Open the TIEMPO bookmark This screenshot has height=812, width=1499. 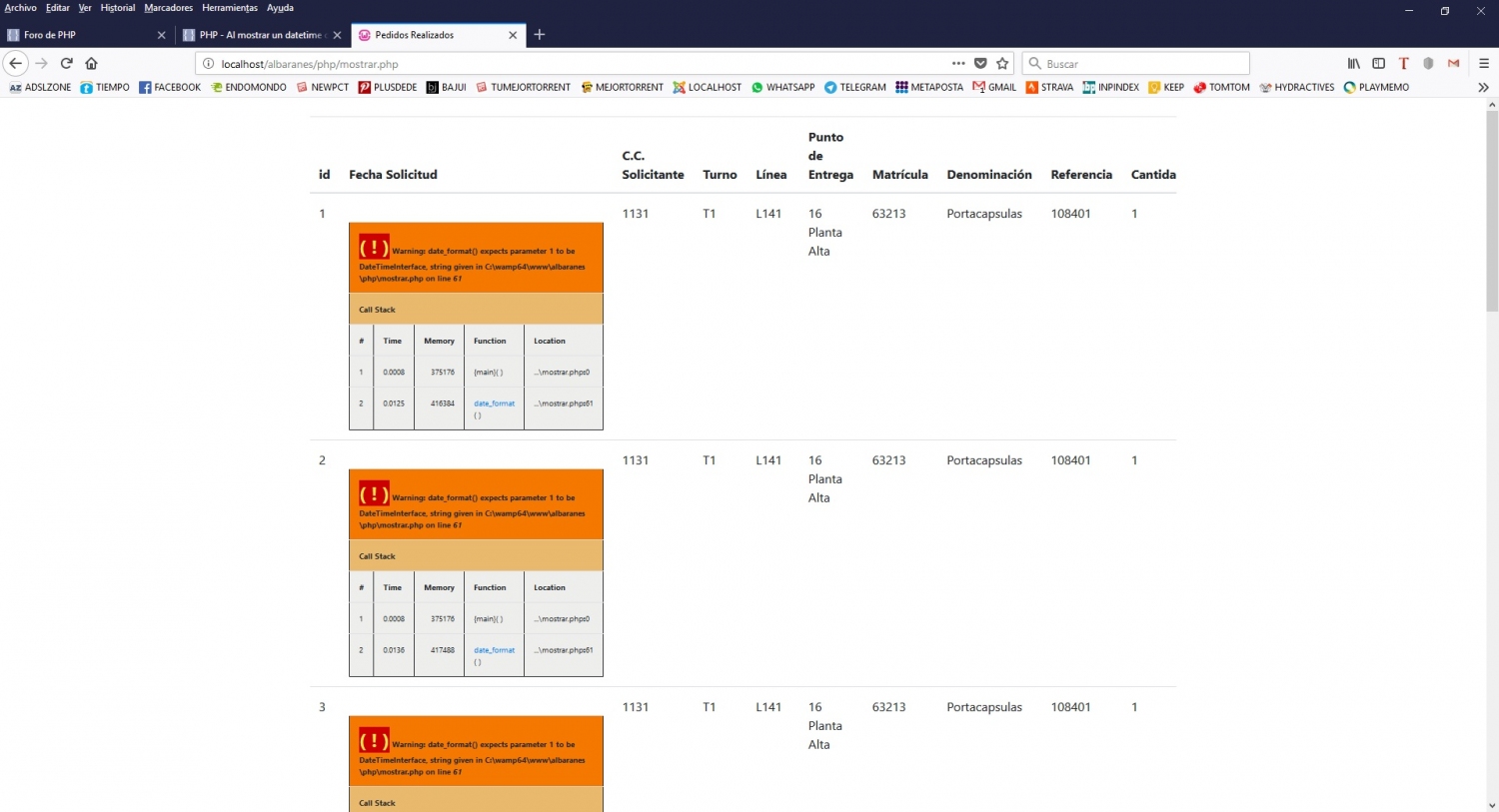[105, 87]
